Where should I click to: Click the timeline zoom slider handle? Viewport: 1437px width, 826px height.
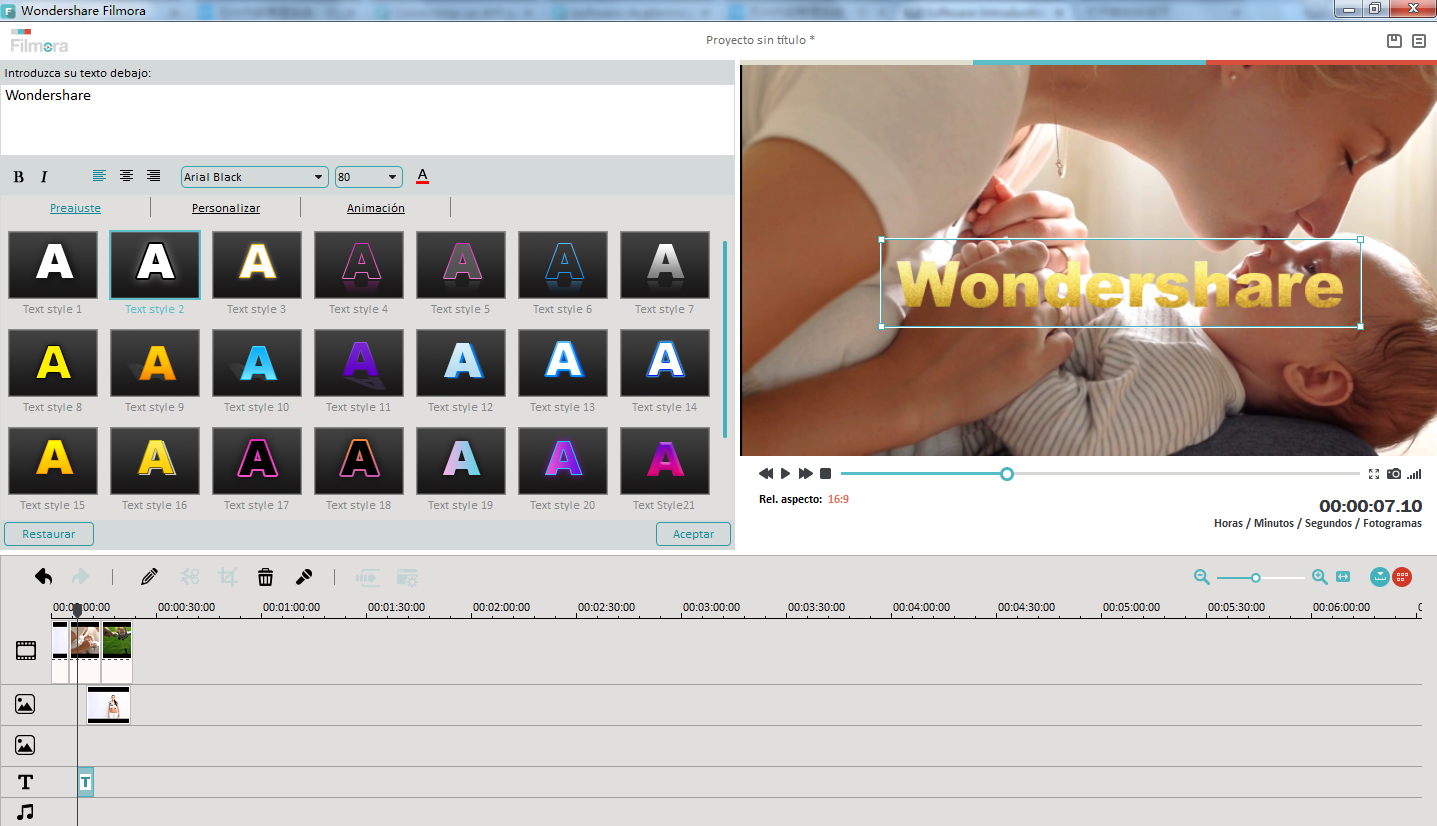[x=1255, y=577]
